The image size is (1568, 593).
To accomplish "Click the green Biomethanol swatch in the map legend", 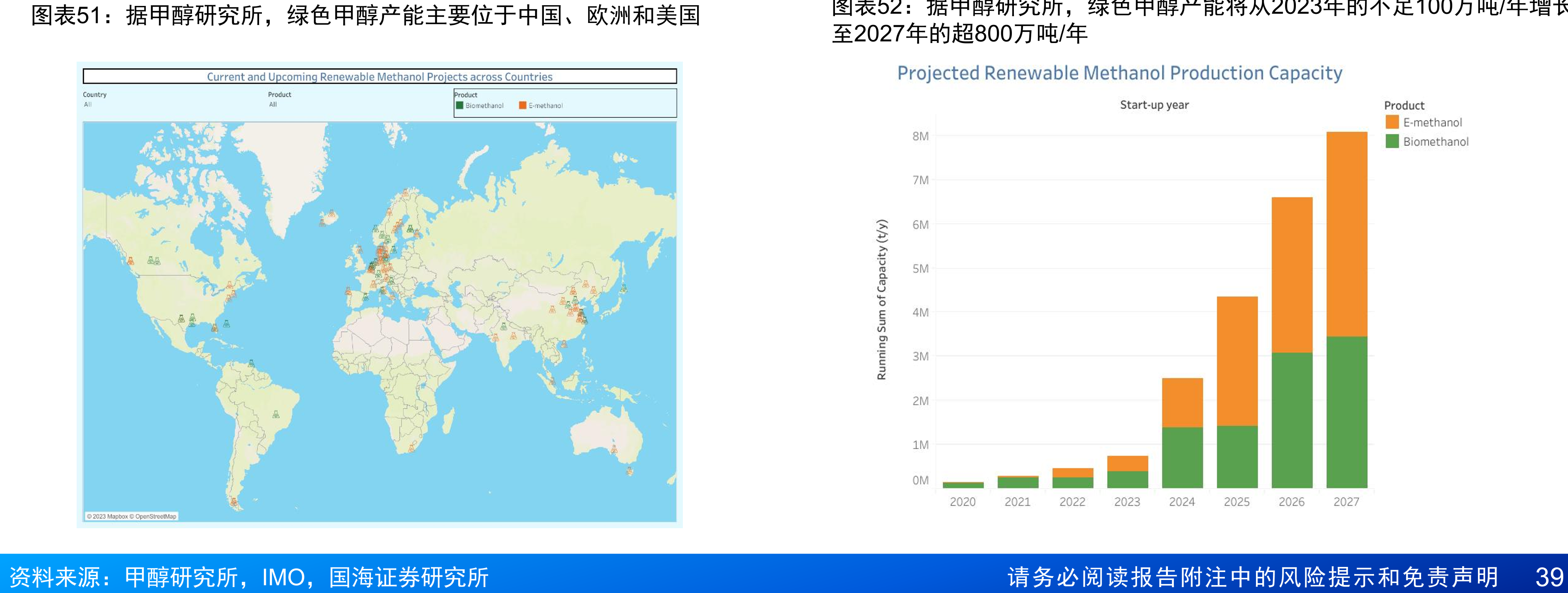I will [x=460, y=105].
